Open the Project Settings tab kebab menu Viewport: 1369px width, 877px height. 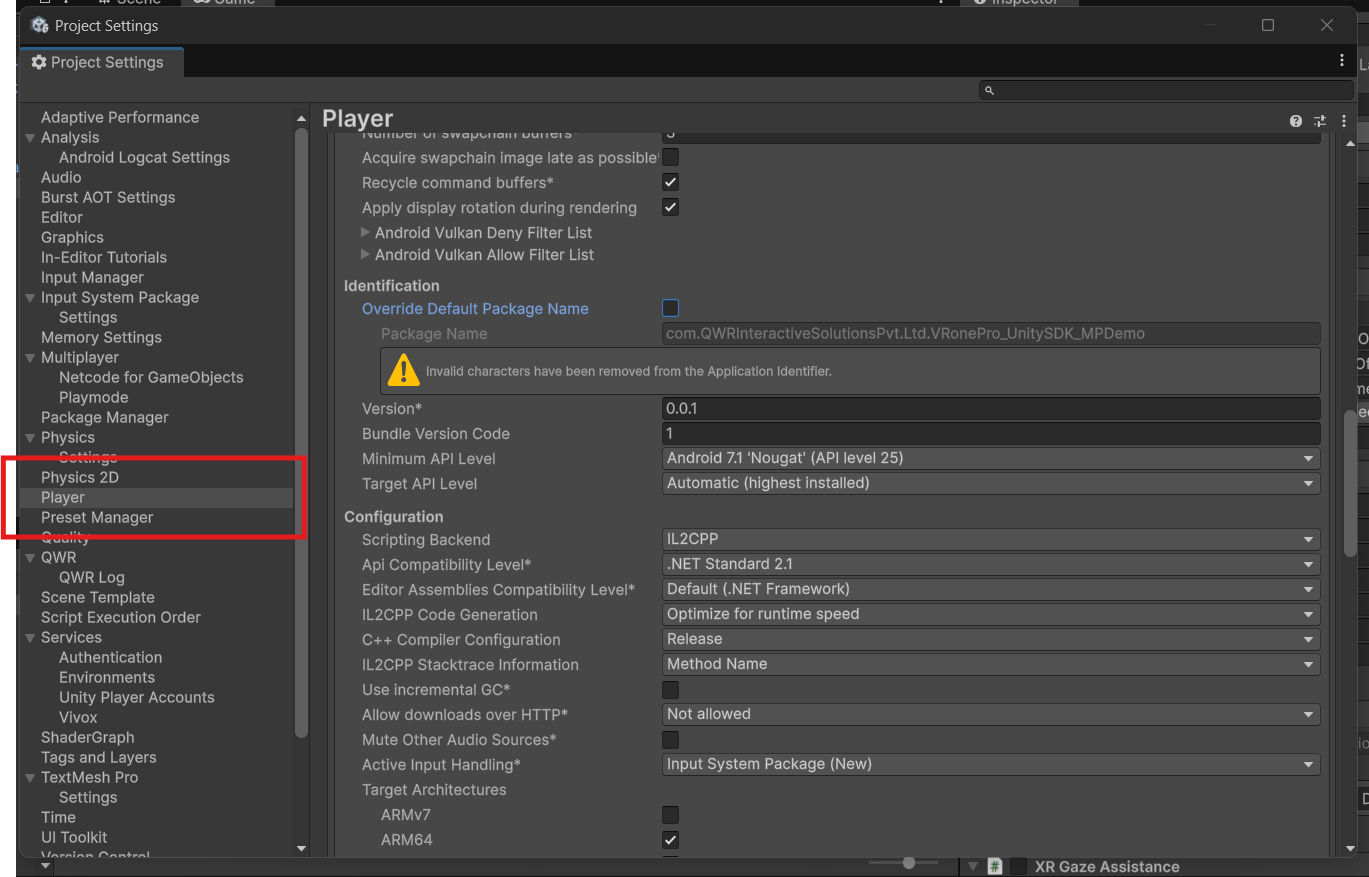pos(1342,61)
